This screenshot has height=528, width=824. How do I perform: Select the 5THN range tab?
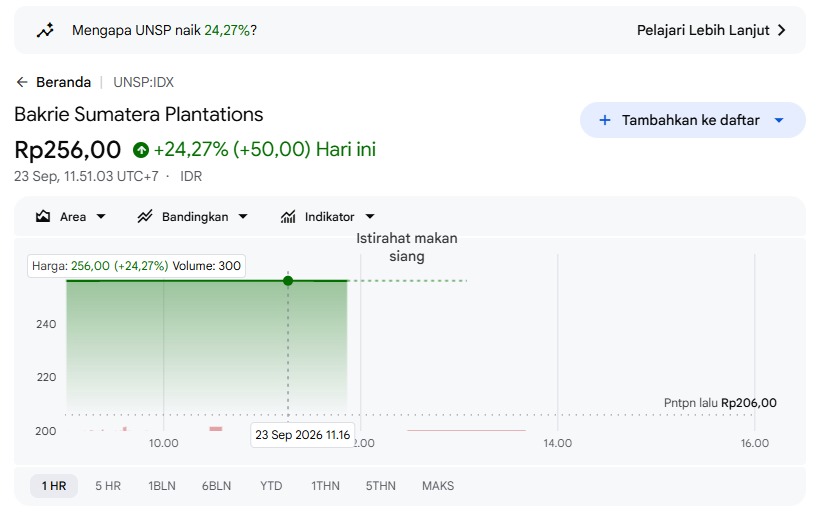[380, 486]
